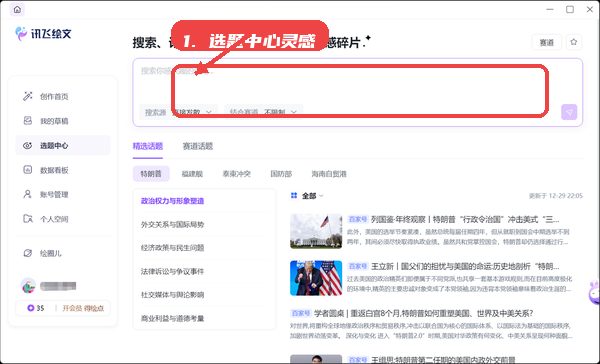Maximize the application window
600x364 pixels.
tap(570, 9)
